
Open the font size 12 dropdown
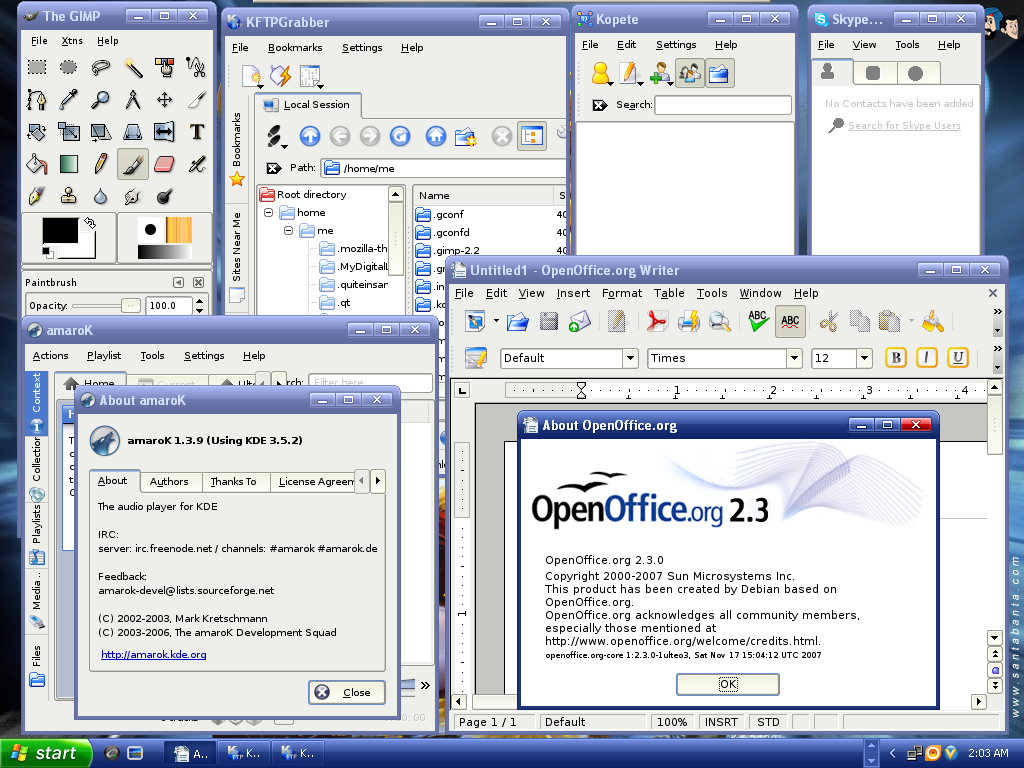[x=864, y=358]
